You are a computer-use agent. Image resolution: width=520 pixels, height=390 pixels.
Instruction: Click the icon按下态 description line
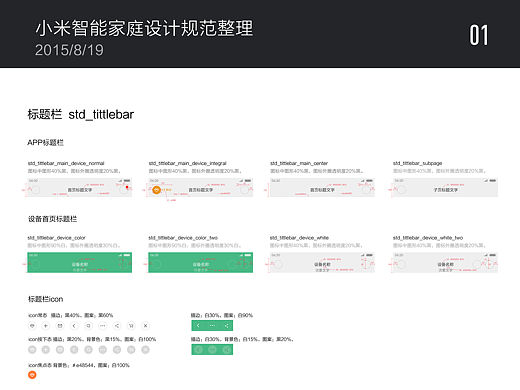click(92, 339)
